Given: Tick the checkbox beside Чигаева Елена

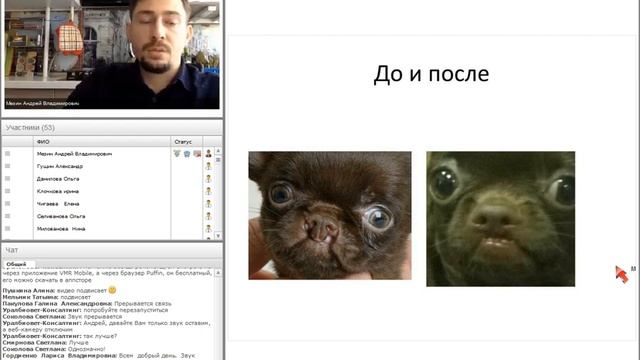Looking at the screenshot, I should (7, 203).
